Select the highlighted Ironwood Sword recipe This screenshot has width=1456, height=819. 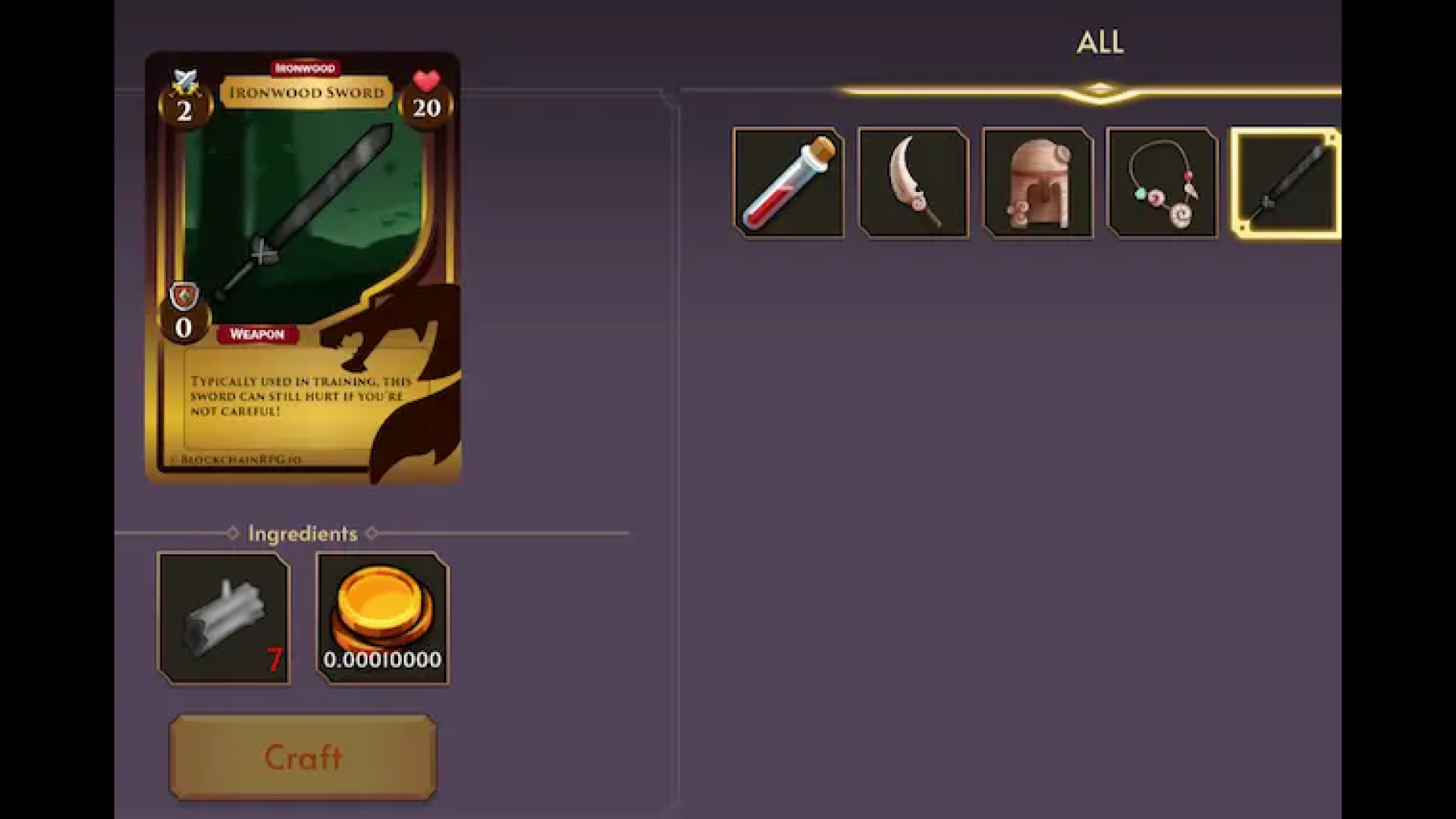click(x=1286, y=183)
